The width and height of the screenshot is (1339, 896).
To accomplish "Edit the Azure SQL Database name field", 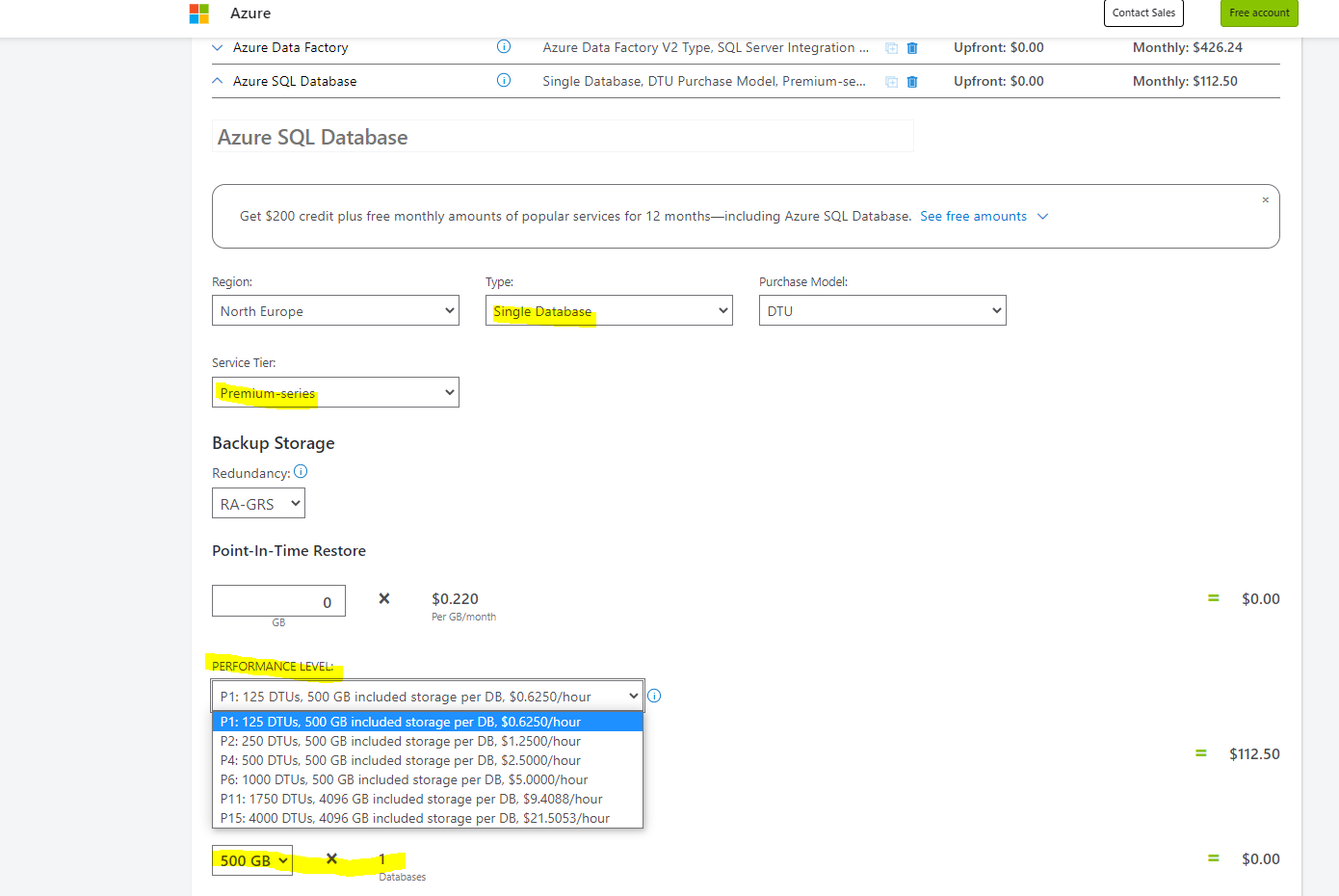I will pyautogui.click(x=563, y=137).
